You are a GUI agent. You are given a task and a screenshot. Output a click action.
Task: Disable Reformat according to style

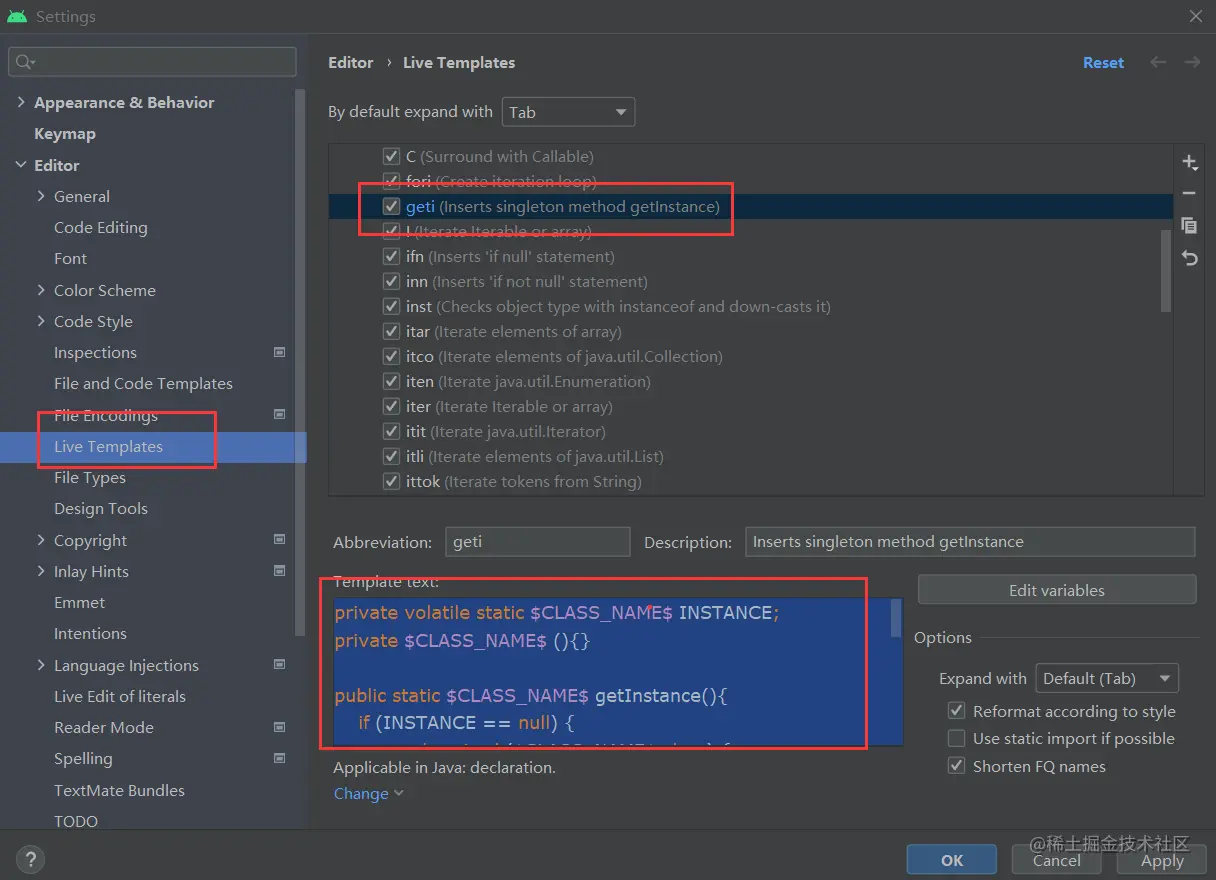coord(957,711)
